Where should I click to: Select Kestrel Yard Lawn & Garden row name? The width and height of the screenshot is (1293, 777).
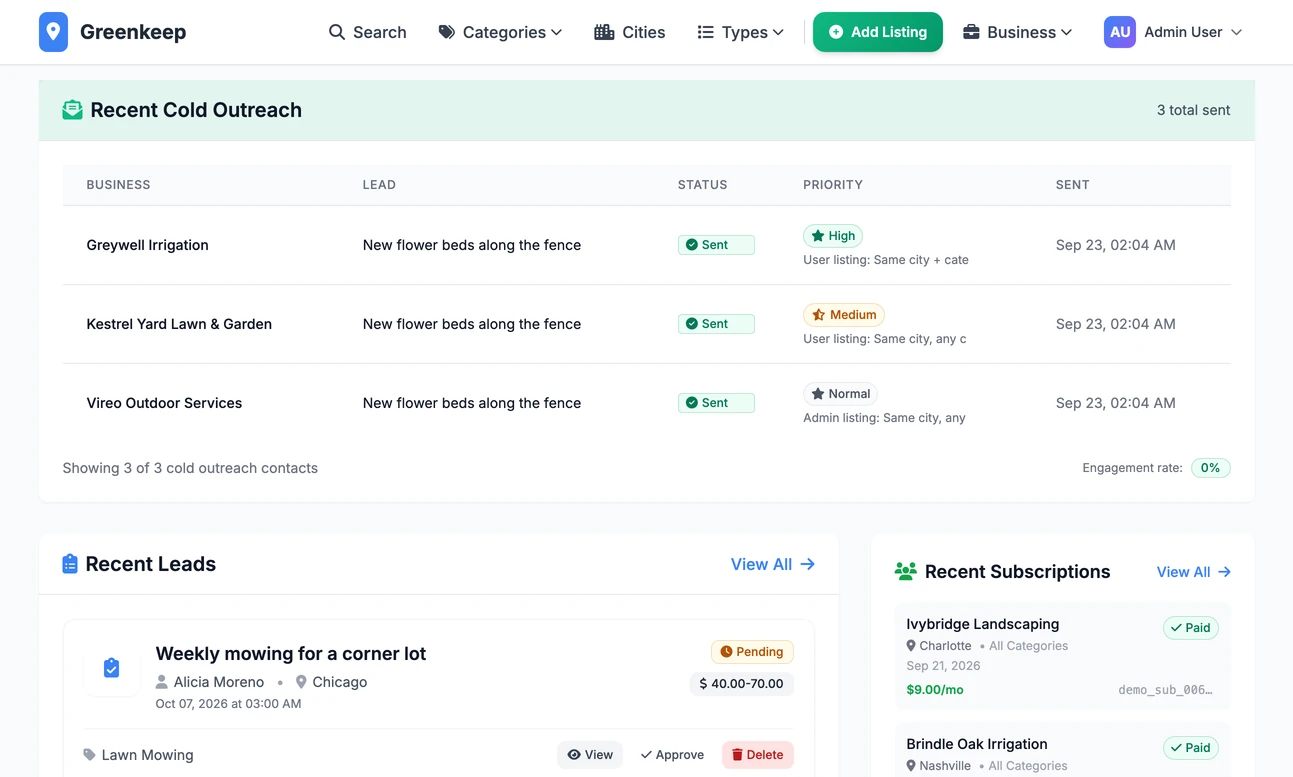[179, 324]
